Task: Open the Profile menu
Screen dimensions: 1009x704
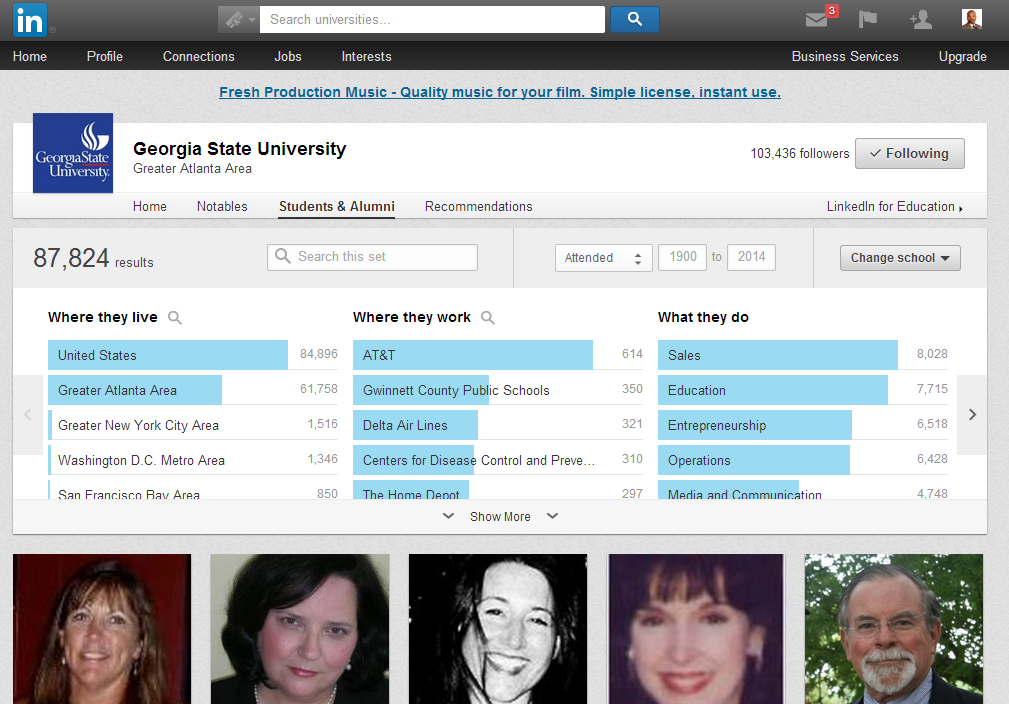Action: pyautogui.click(x=105, y=57)
